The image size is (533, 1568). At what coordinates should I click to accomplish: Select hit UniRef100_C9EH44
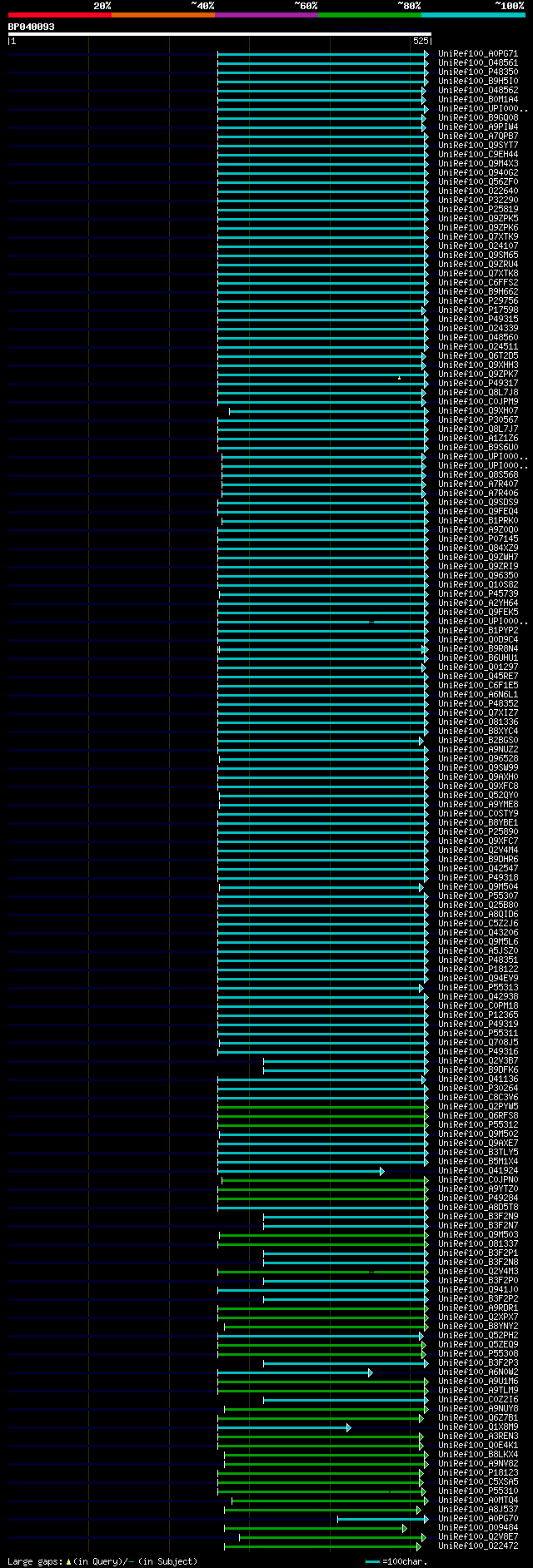[x=478, y=154]
